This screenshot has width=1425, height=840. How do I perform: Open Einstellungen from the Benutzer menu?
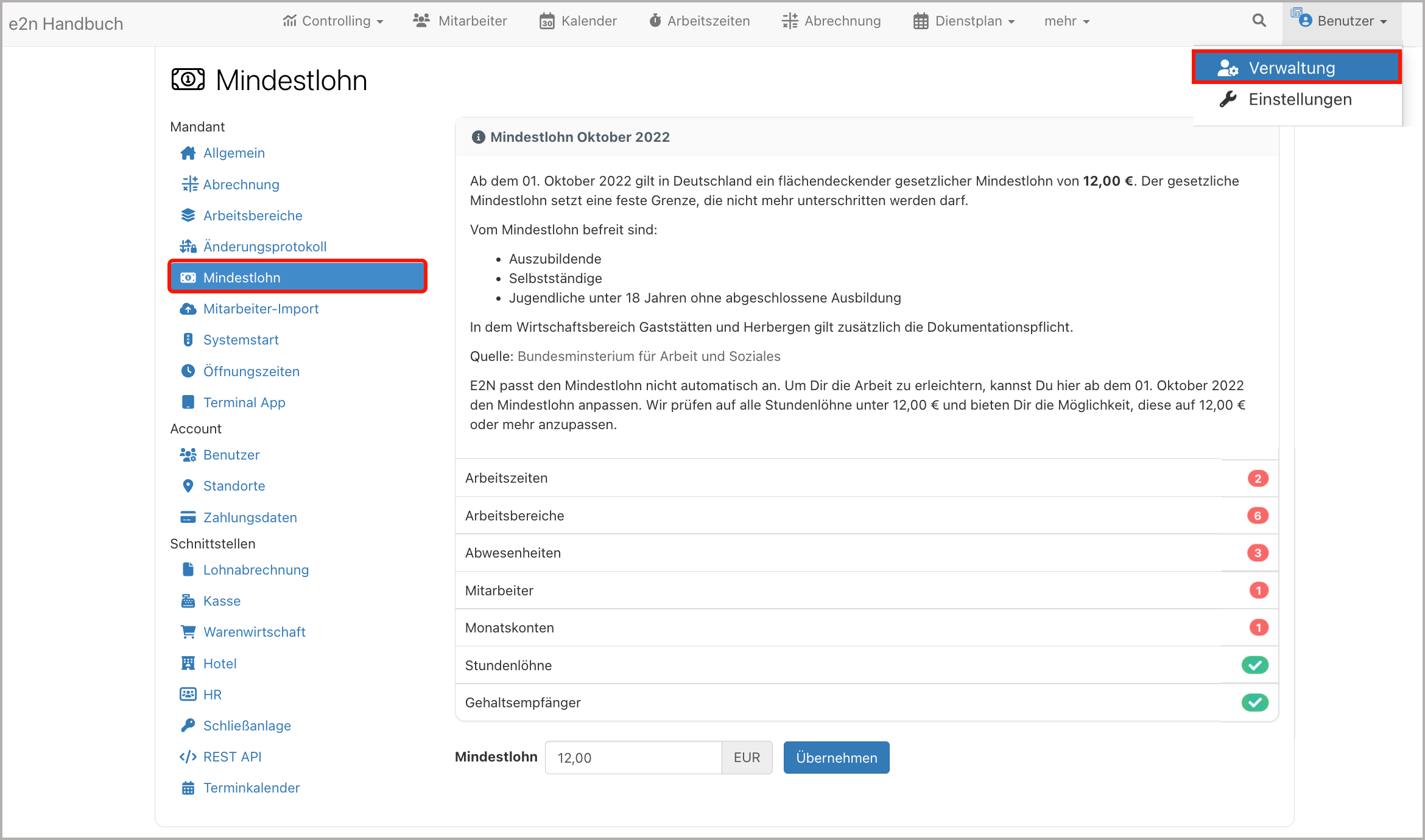pyautogui.click(x=1300, y=99)
